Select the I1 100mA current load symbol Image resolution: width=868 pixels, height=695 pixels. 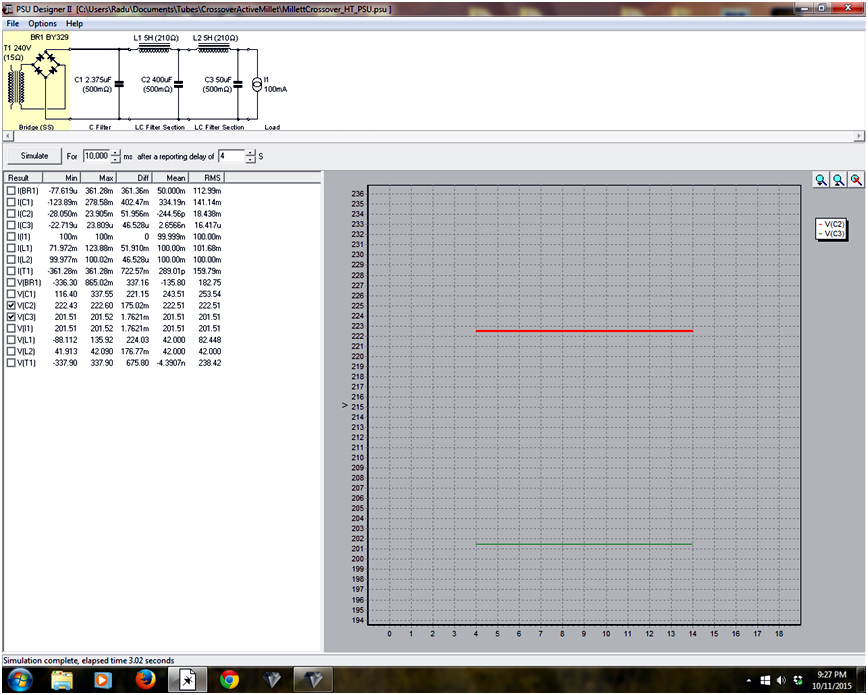257,83
